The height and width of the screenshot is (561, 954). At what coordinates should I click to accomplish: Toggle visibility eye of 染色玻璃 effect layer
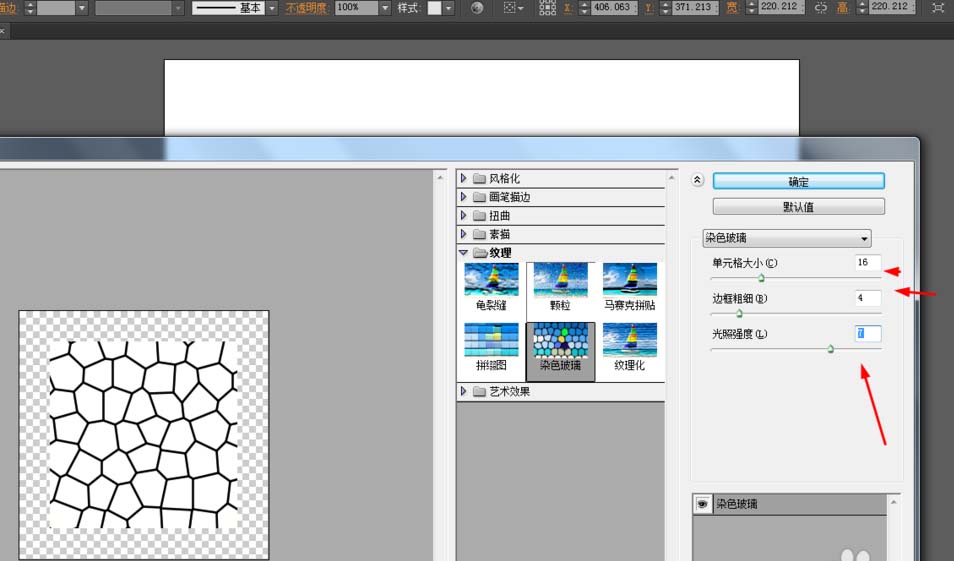(703, 505)
